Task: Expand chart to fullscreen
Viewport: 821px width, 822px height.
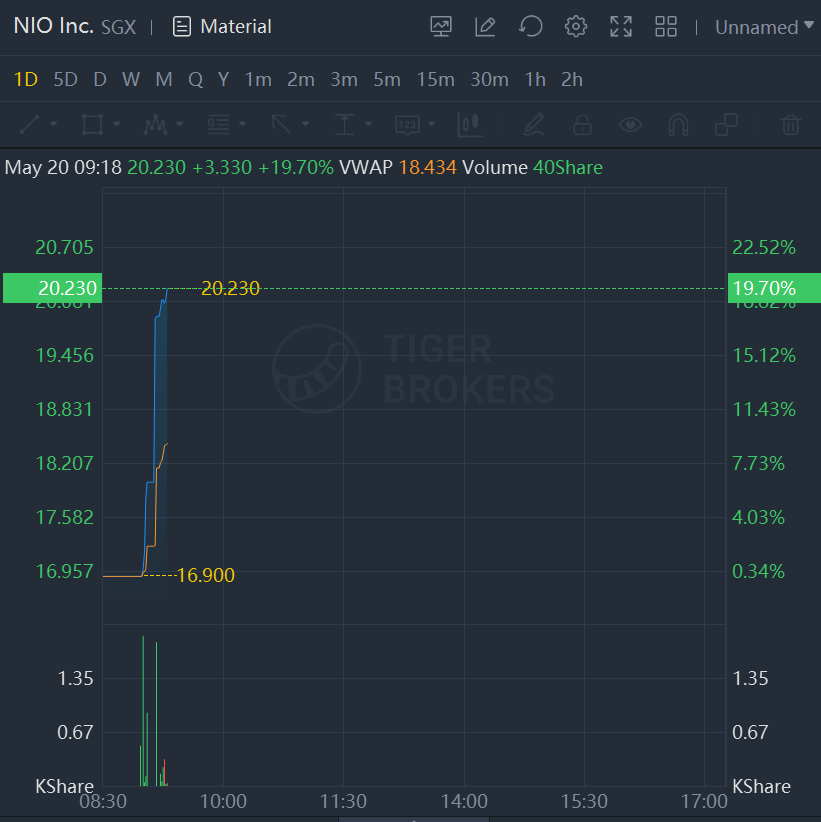Action: point(621,27)
